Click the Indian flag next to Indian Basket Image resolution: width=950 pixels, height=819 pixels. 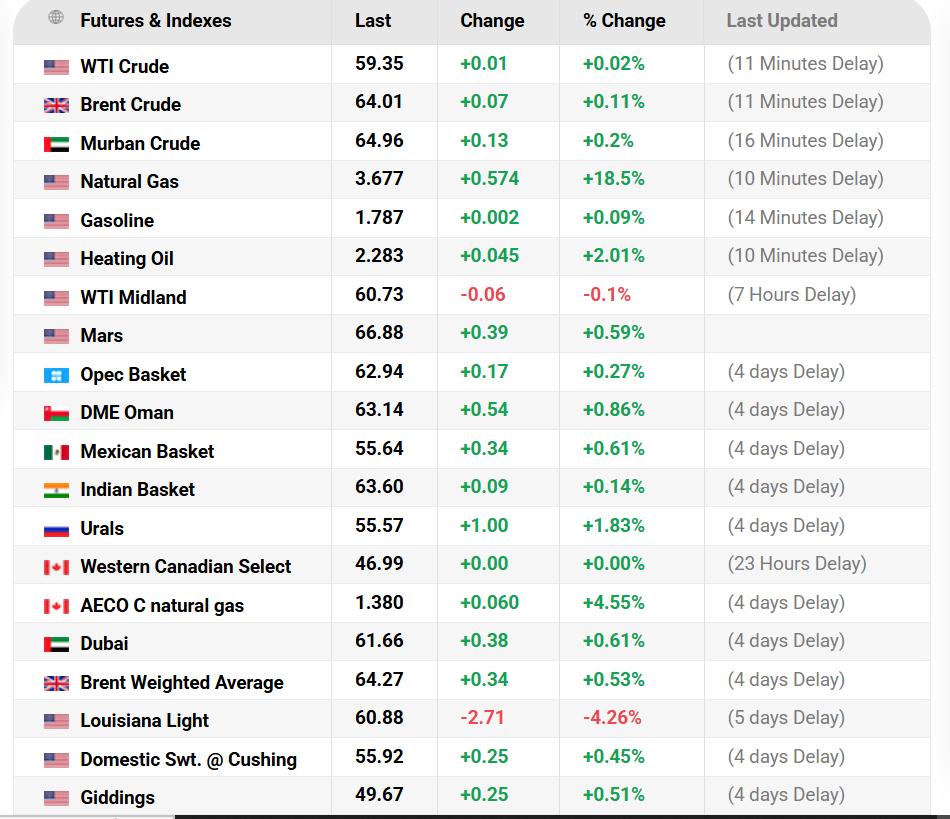pos(56,489)
